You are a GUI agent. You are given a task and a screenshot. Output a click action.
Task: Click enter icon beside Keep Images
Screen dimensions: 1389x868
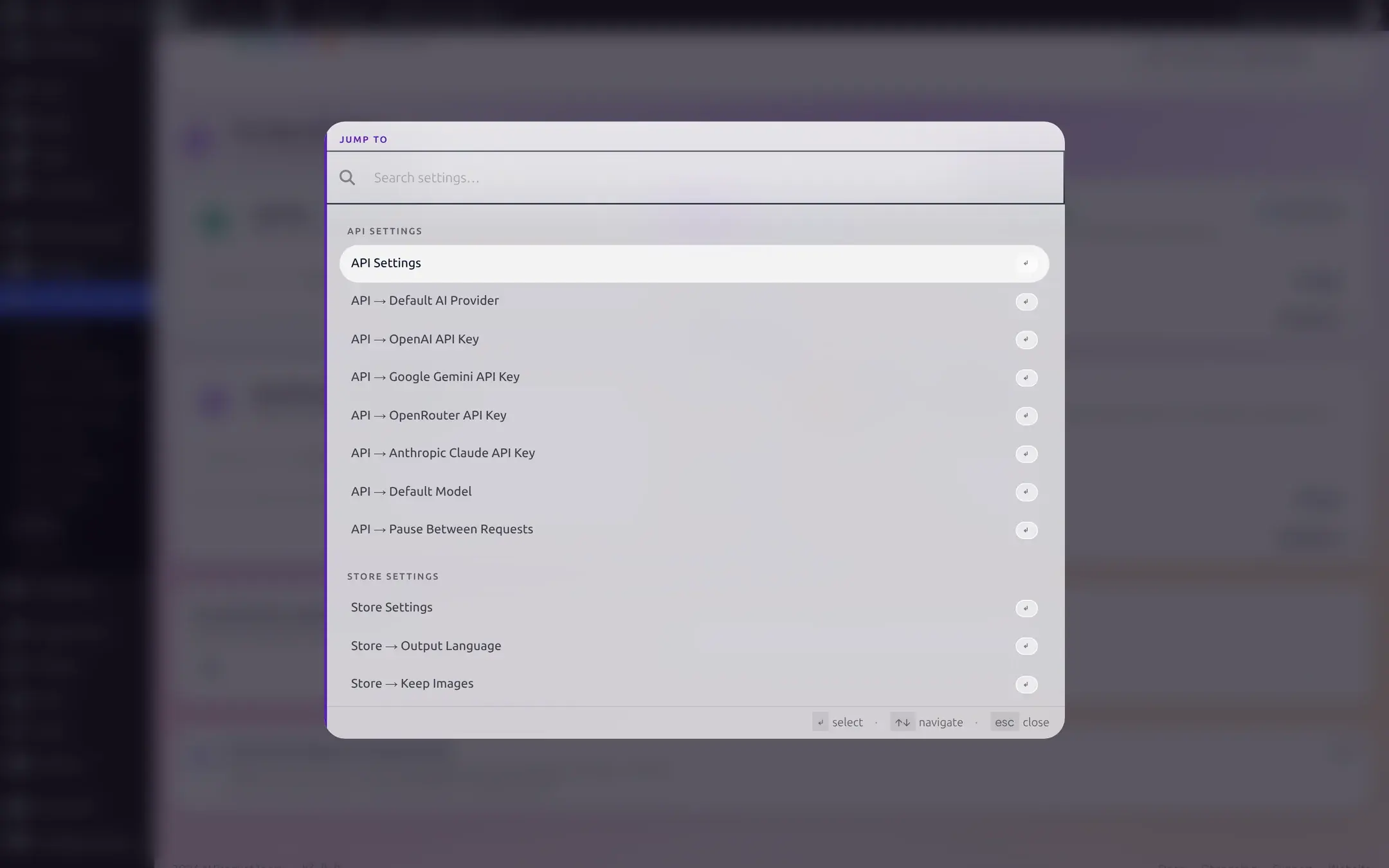tap(1026, 685)
